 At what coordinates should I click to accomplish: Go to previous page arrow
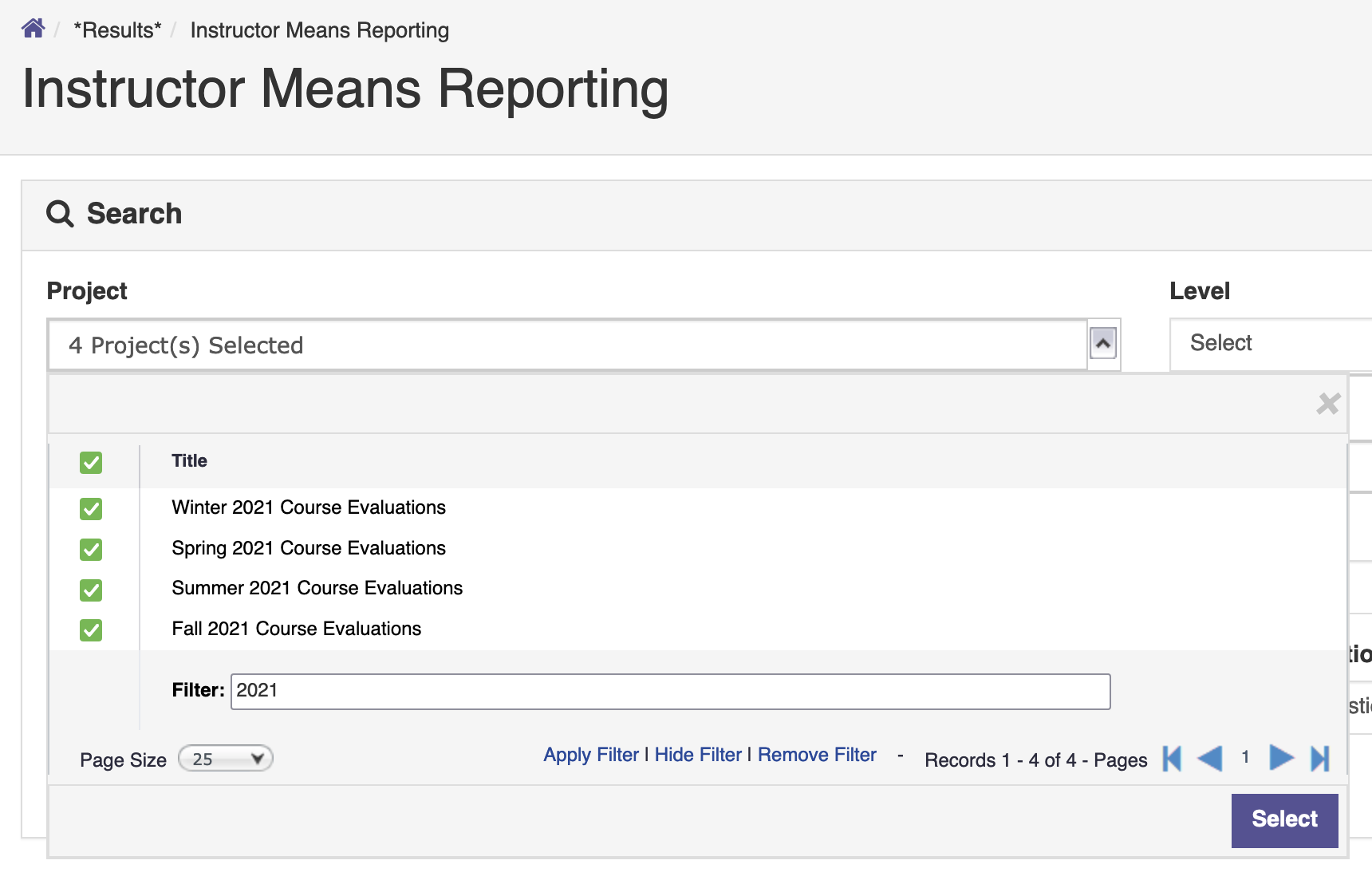[1210, 758]
